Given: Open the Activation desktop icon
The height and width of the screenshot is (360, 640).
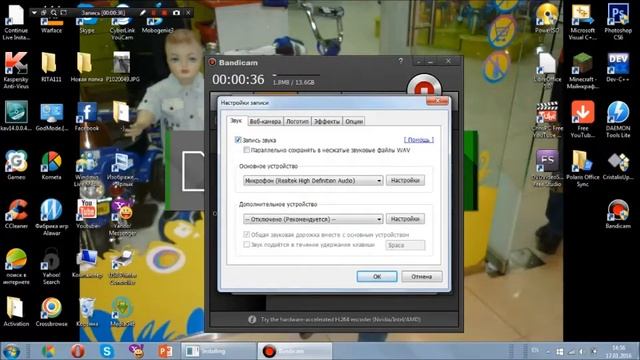Looking at the screenshot, I should pyautogui.click(x=16, y=312).
